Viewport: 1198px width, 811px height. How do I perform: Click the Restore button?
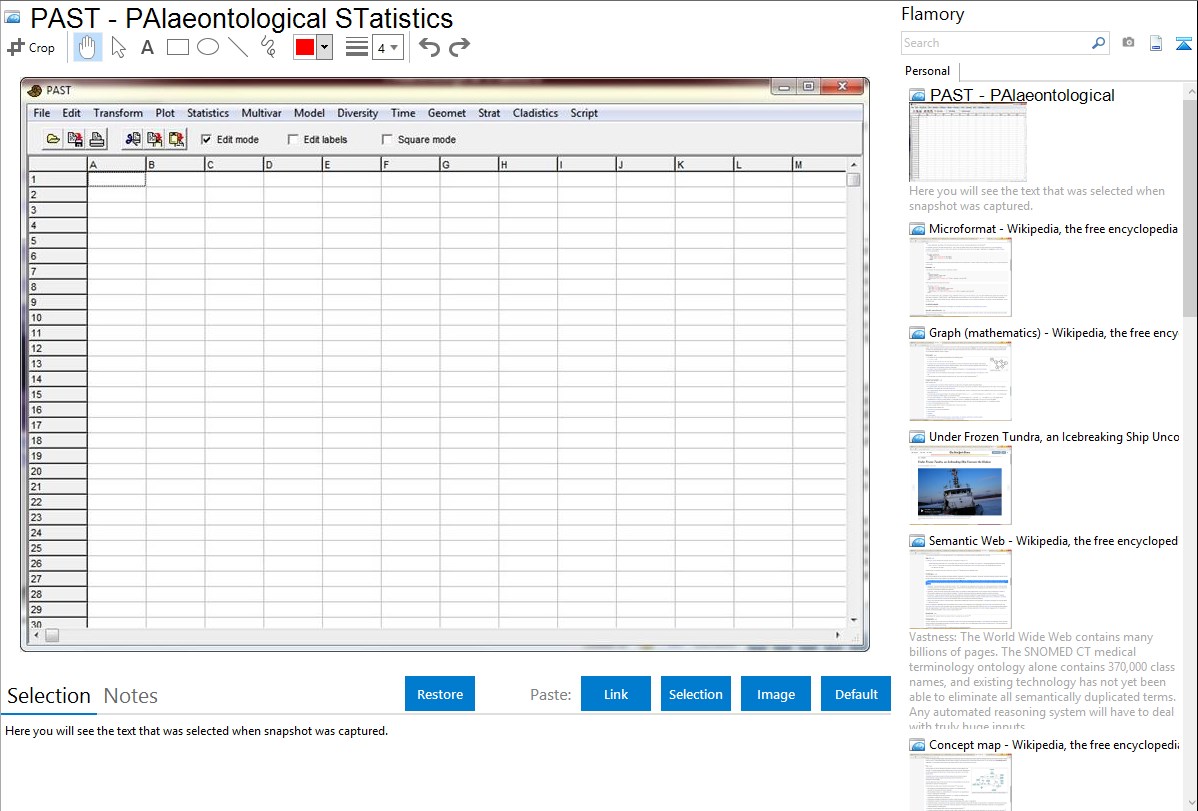(440, 694)
